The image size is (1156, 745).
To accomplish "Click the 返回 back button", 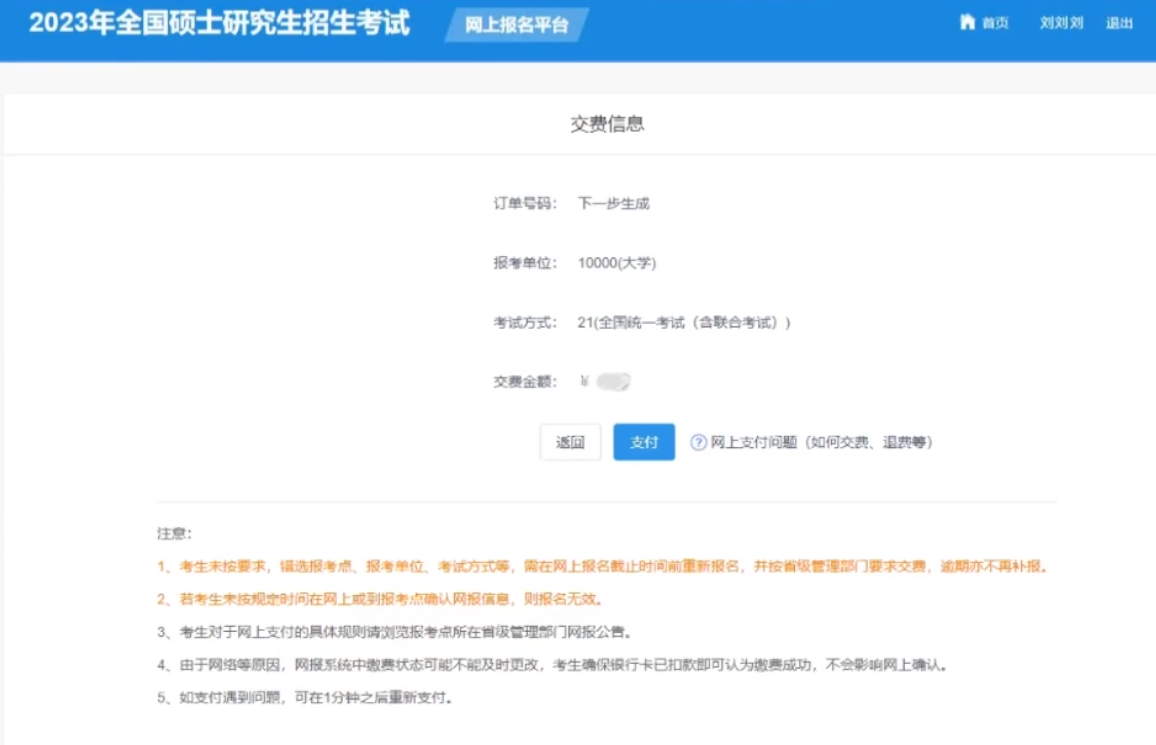I will [570, 441].
